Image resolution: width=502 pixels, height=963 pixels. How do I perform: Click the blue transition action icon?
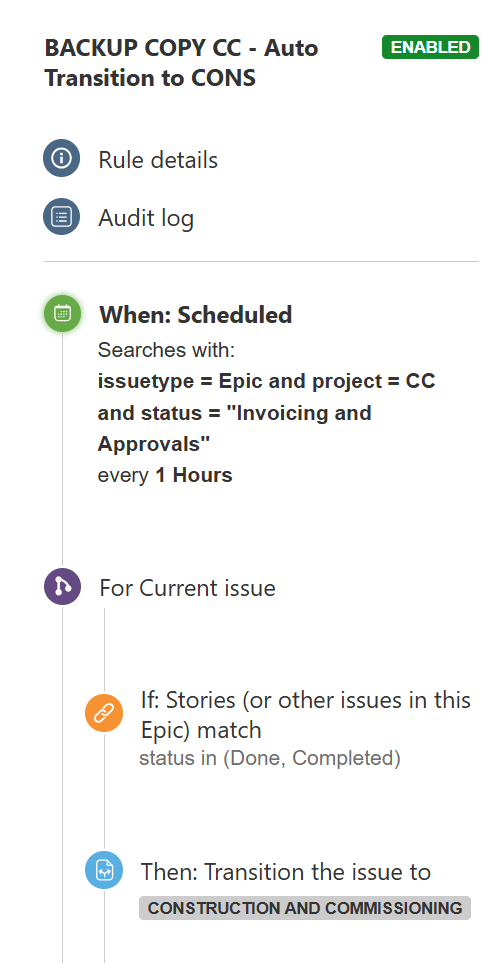click(104, 870)
